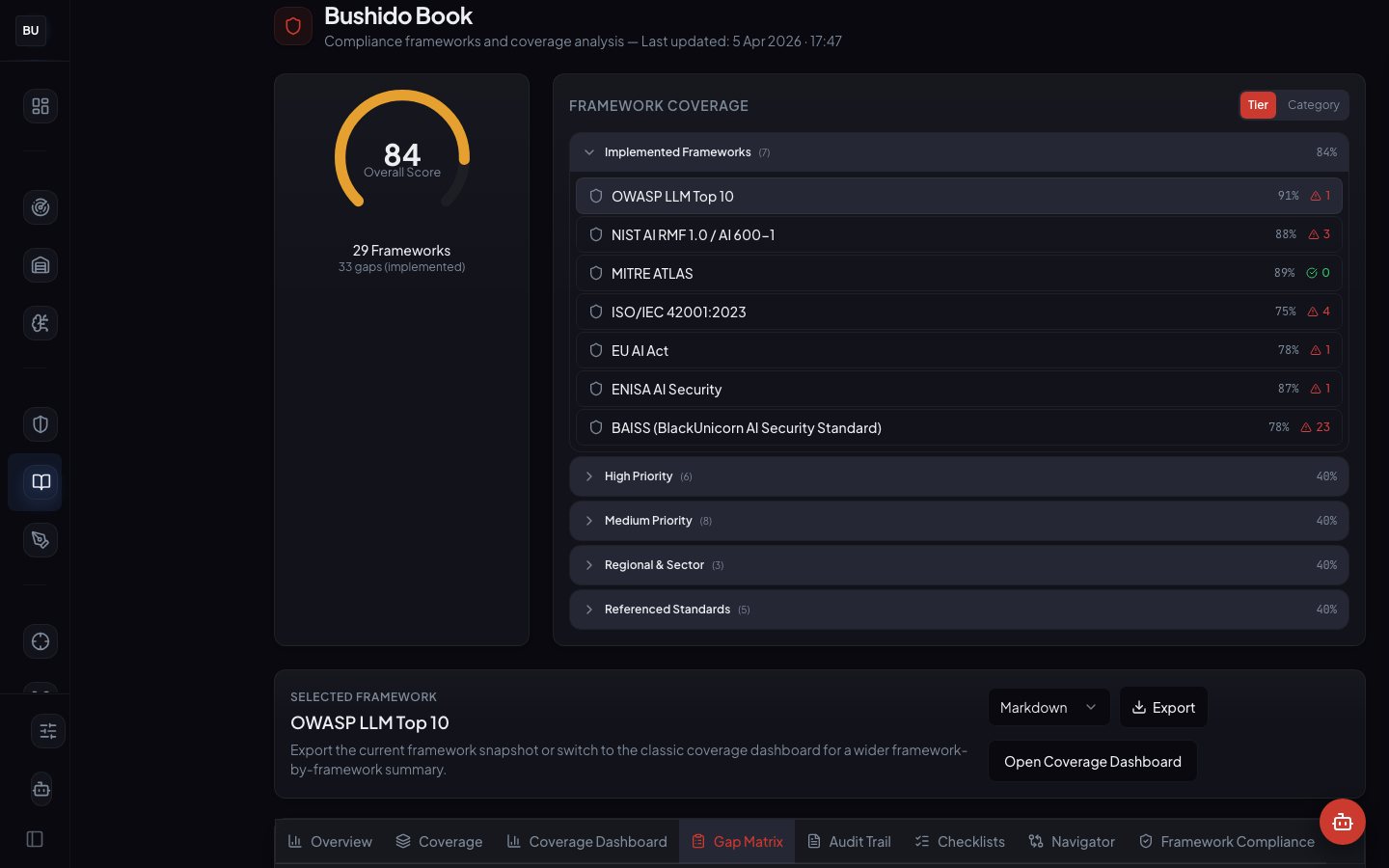Click Open Coverage Dashboard button
1389x868 pixels.
(1093, 761)
